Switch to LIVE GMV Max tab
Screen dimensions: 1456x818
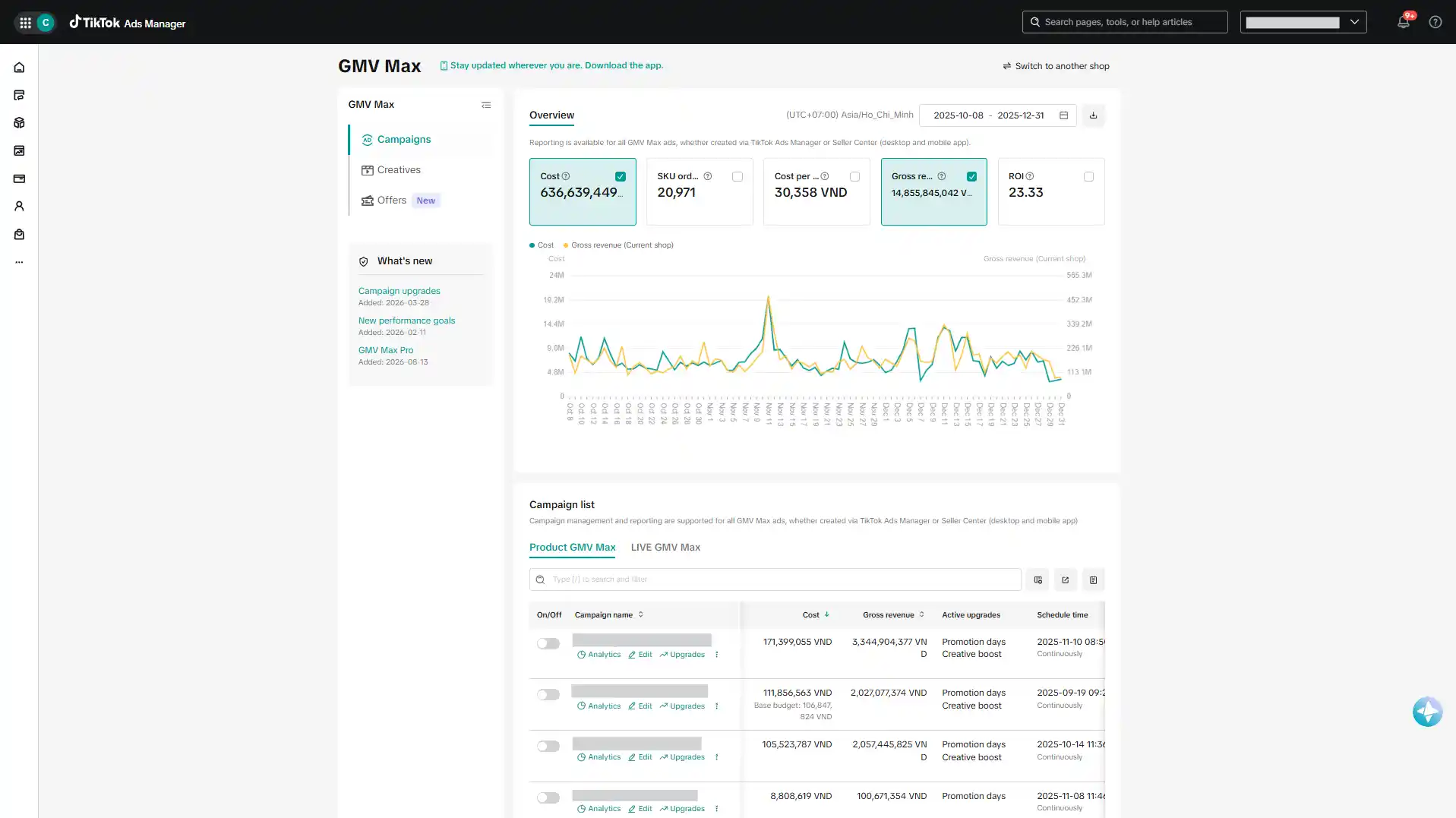[665, 548]
